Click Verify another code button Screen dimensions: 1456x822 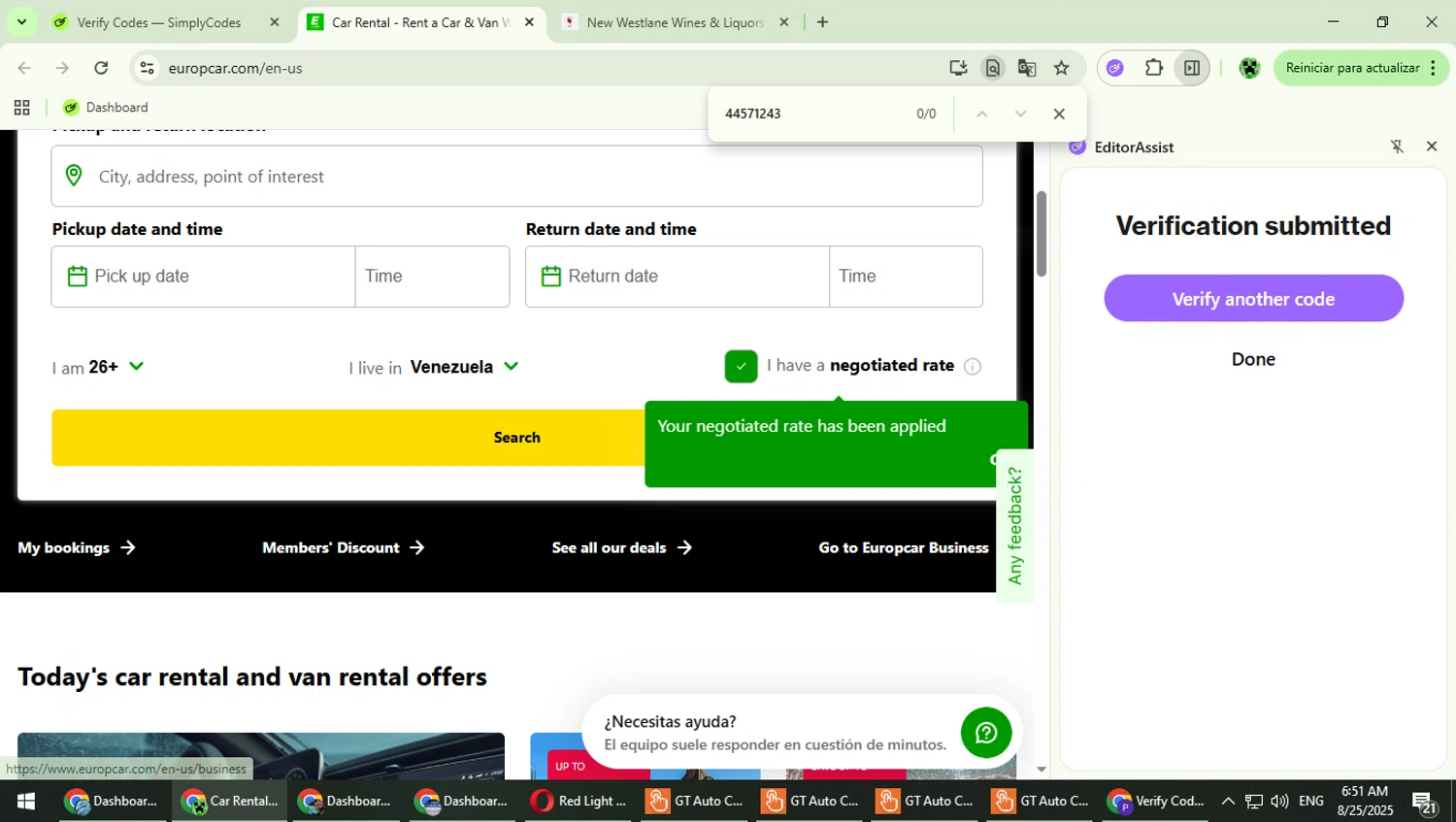pos(1253,299)
